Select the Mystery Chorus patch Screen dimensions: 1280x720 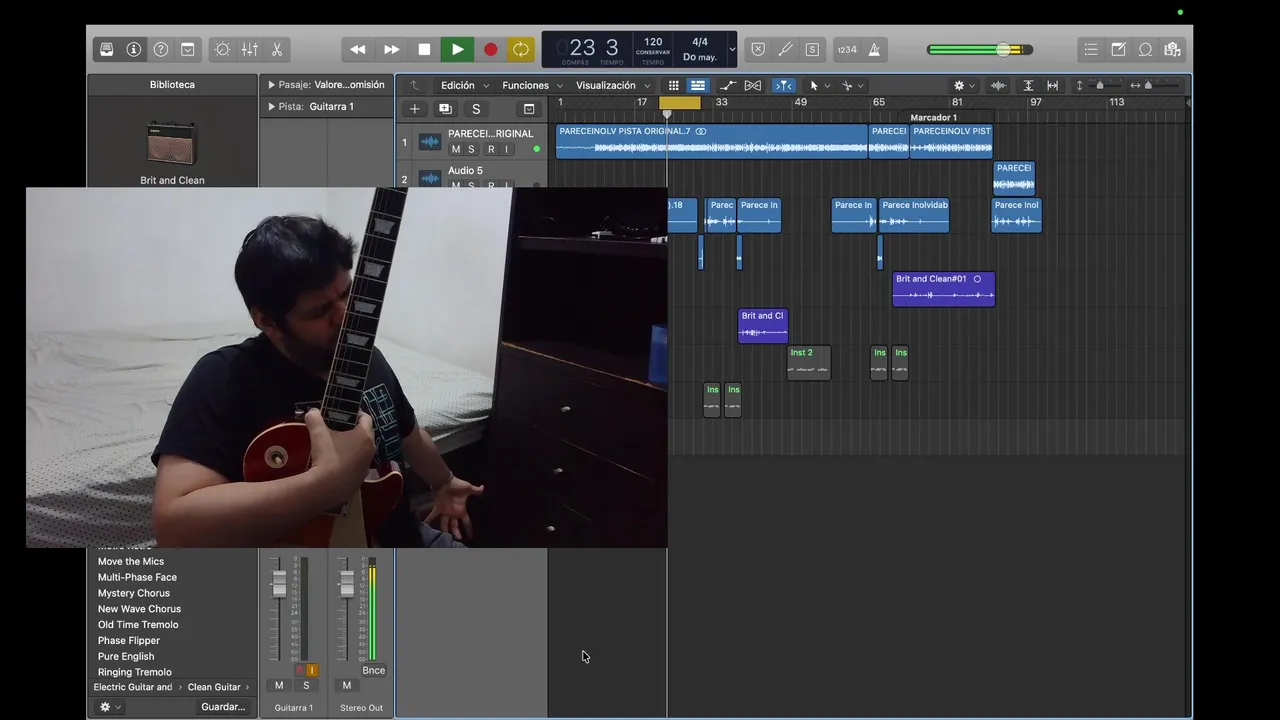coord(134,593)
